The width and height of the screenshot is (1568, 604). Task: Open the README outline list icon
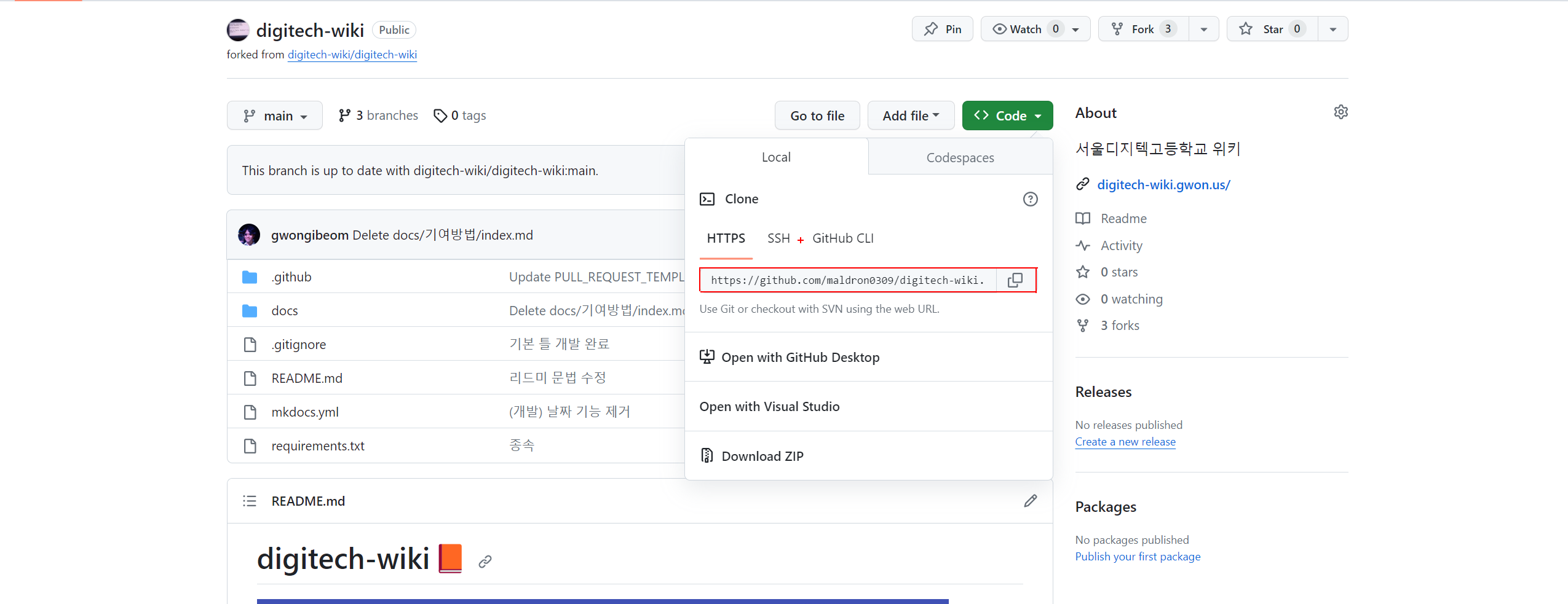(249, 501)
